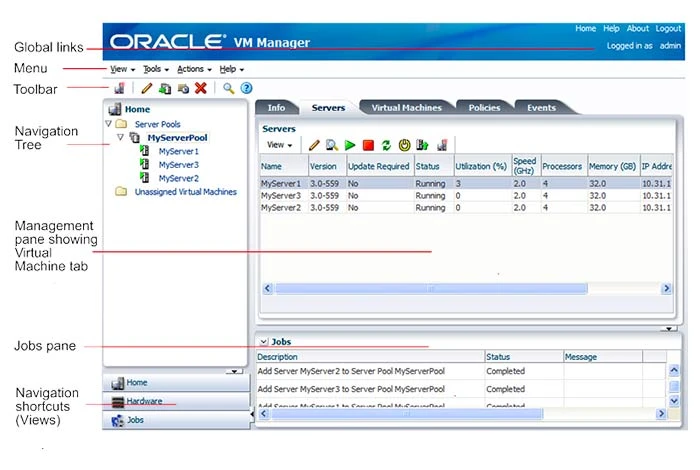
Task: Select the Servers tab
Action: tap(328, 108)
